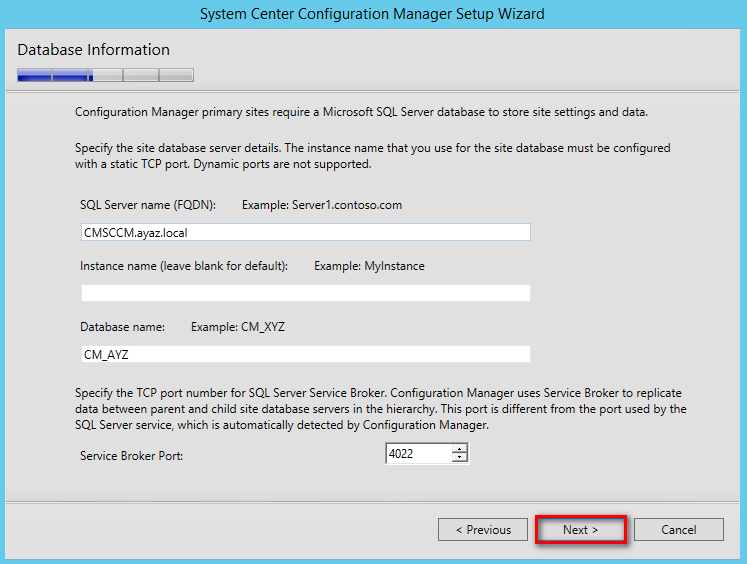This screenshot has height=564, width=747.
Task: Click the Next button
Action: pos(580,530)
